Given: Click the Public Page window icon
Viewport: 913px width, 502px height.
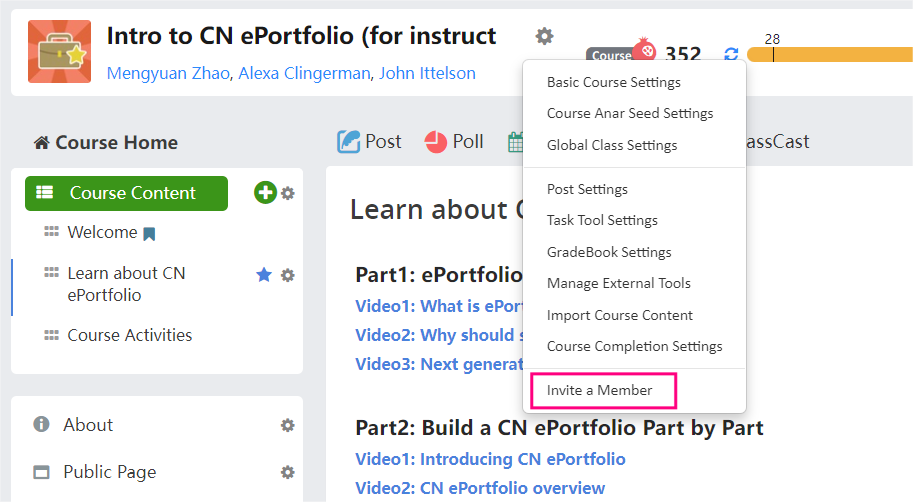Looking at the screenshot, I should point(41,472).
